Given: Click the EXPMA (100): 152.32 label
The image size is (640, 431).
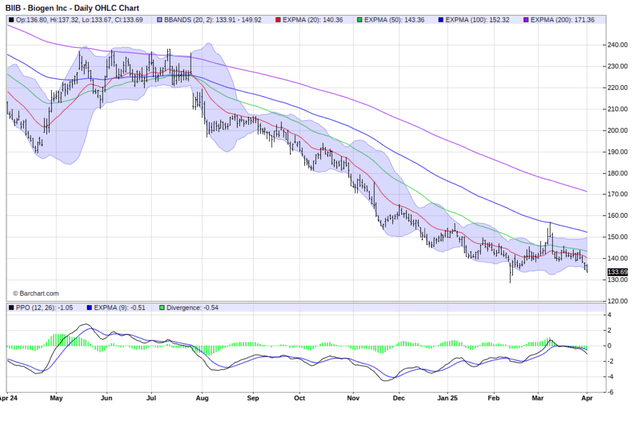Looking at the screenshot, I should click(x=477, y=20).
